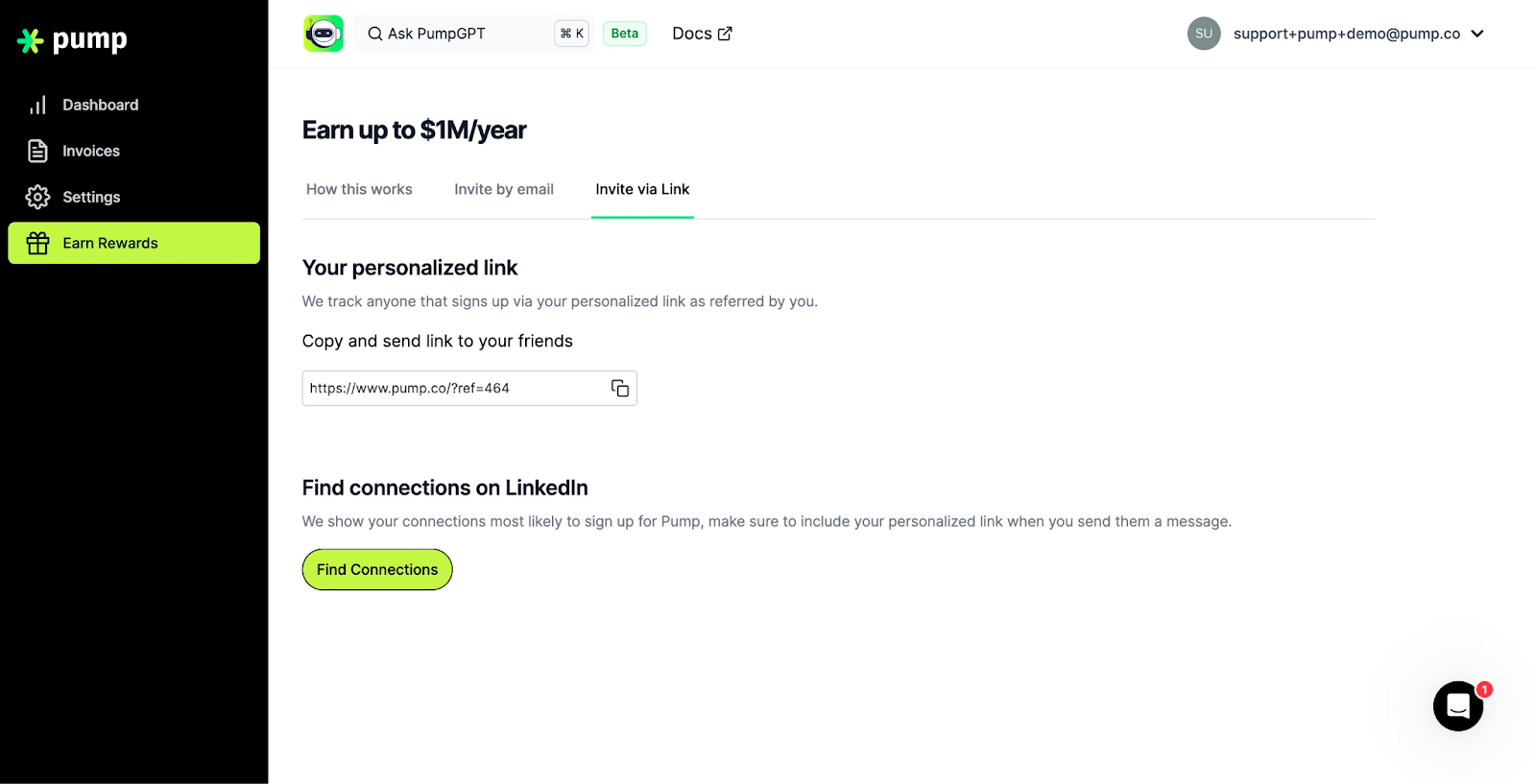Copy the personalized referral link
The height and width of the screenshot is (784, 1536).
[620, 388]
